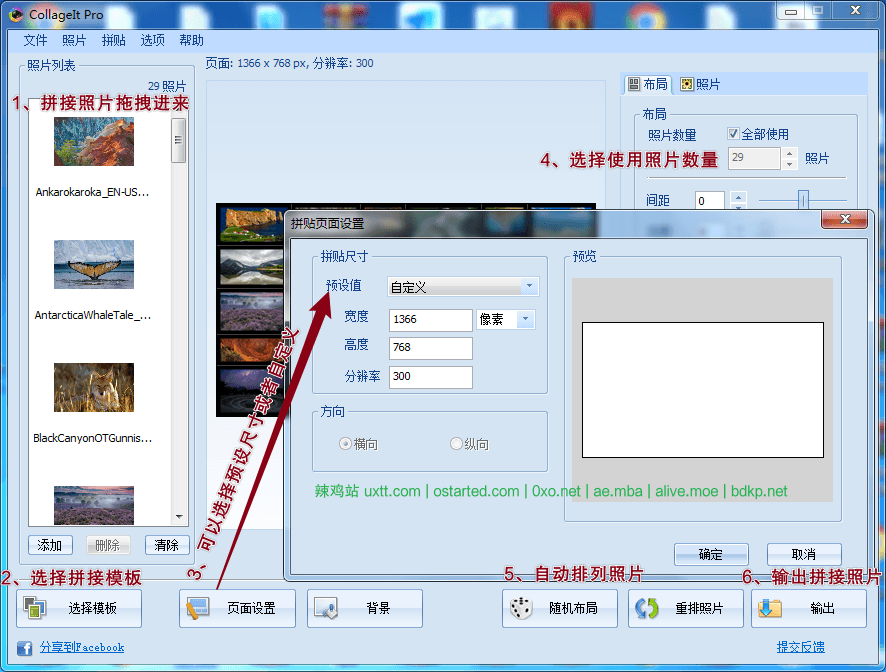Image resolution: width=886 pixels, height=672 pixels.
Task: Click the 高度 input field with 768
Action: (x=431, y=348)
